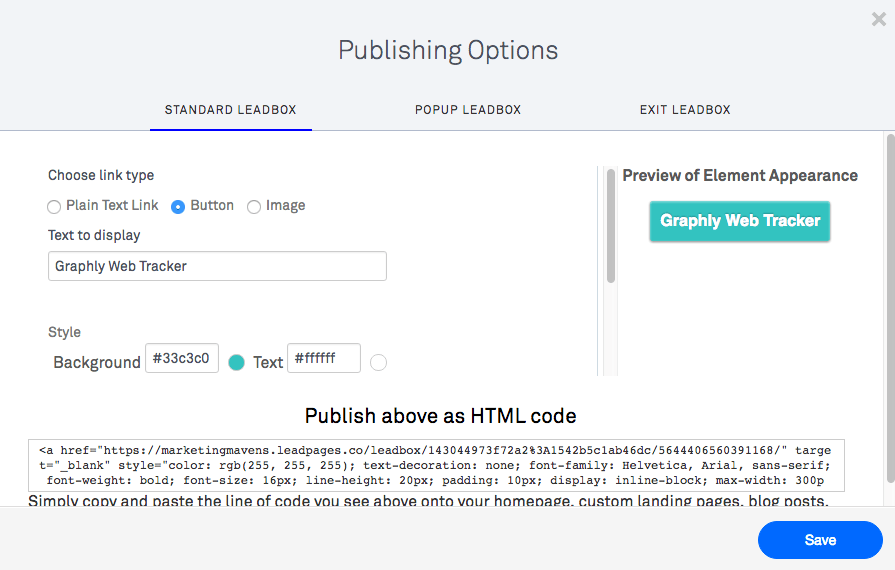Open the white text color swatch
The image size is (895, 570).
[378, 362]
